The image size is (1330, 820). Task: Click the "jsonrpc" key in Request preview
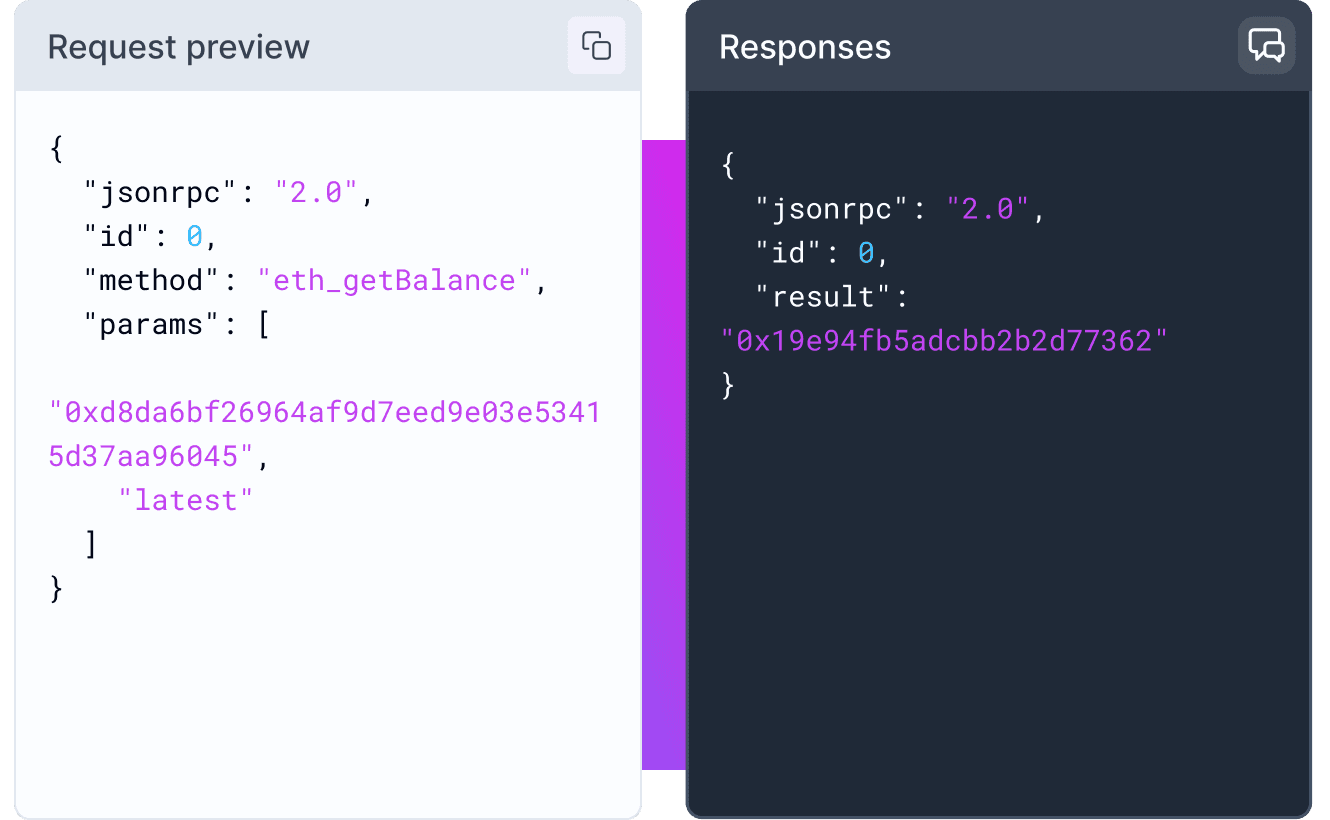pos(162,192)
